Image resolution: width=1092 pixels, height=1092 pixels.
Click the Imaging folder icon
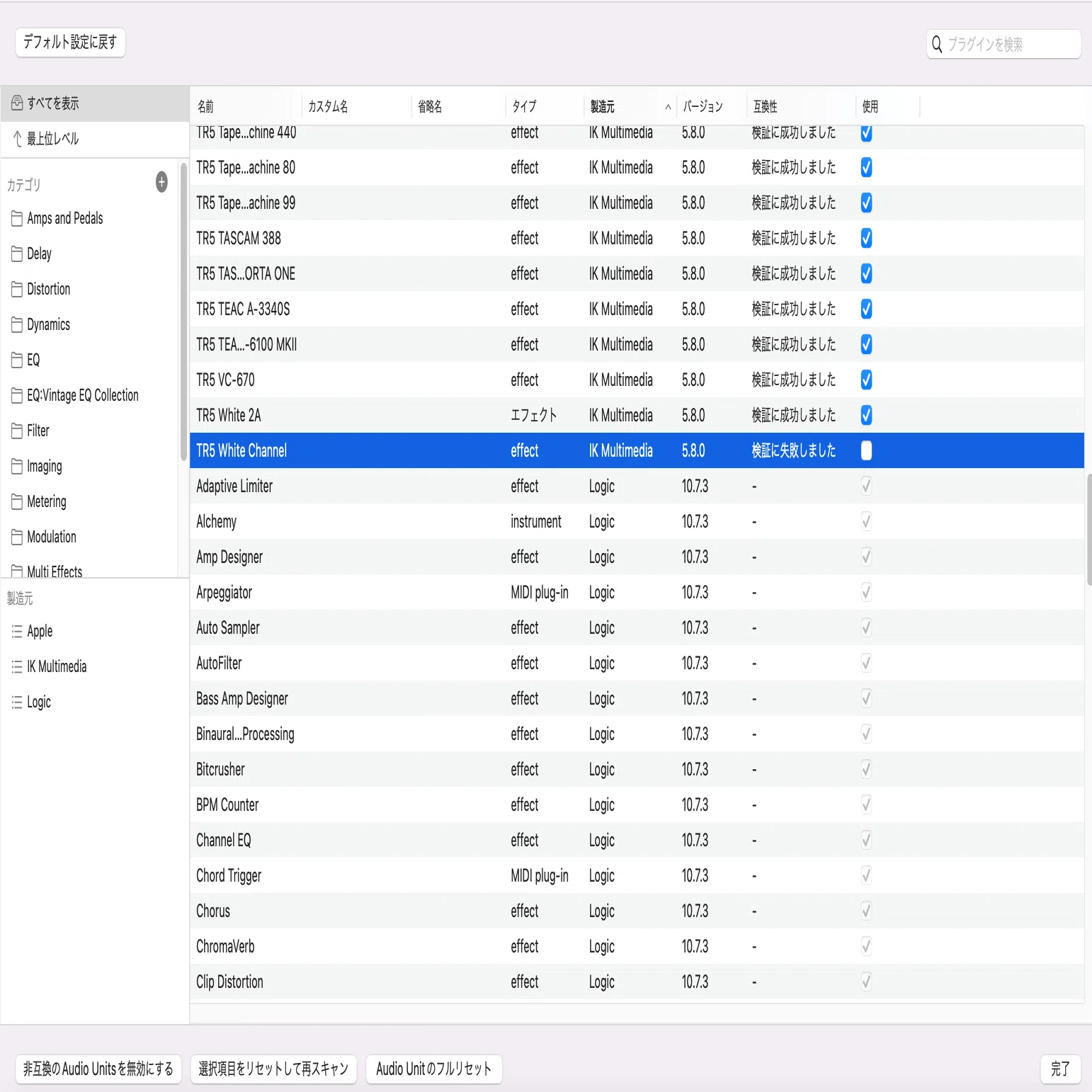[x=17, y=467]
